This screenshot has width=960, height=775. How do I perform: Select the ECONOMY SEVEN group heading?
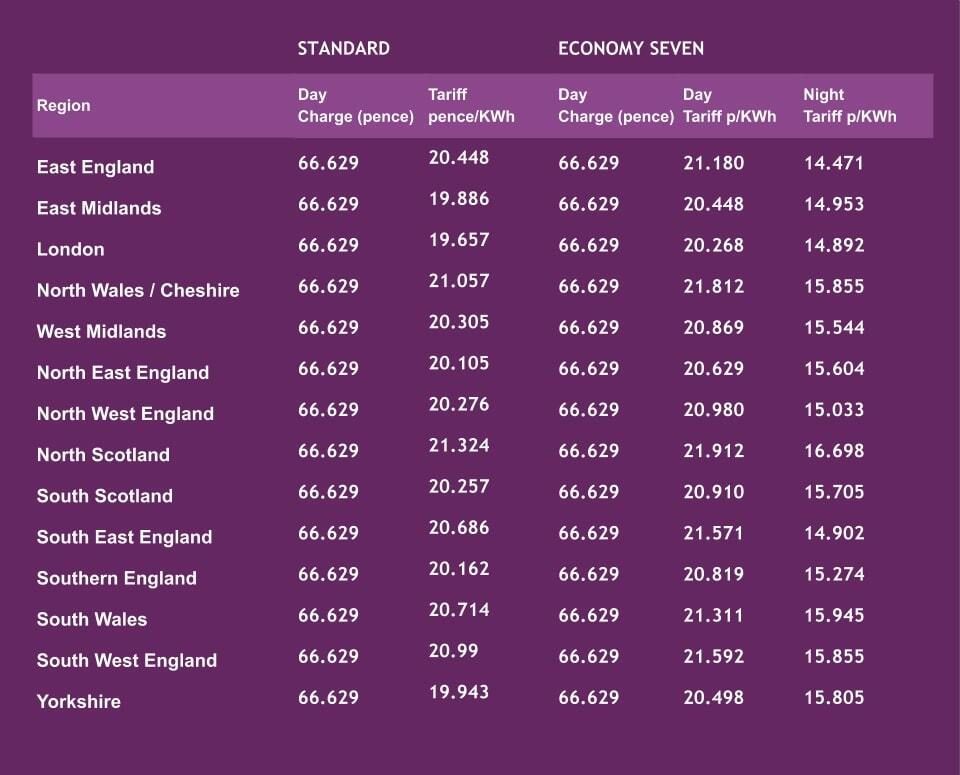pos(632,48)
